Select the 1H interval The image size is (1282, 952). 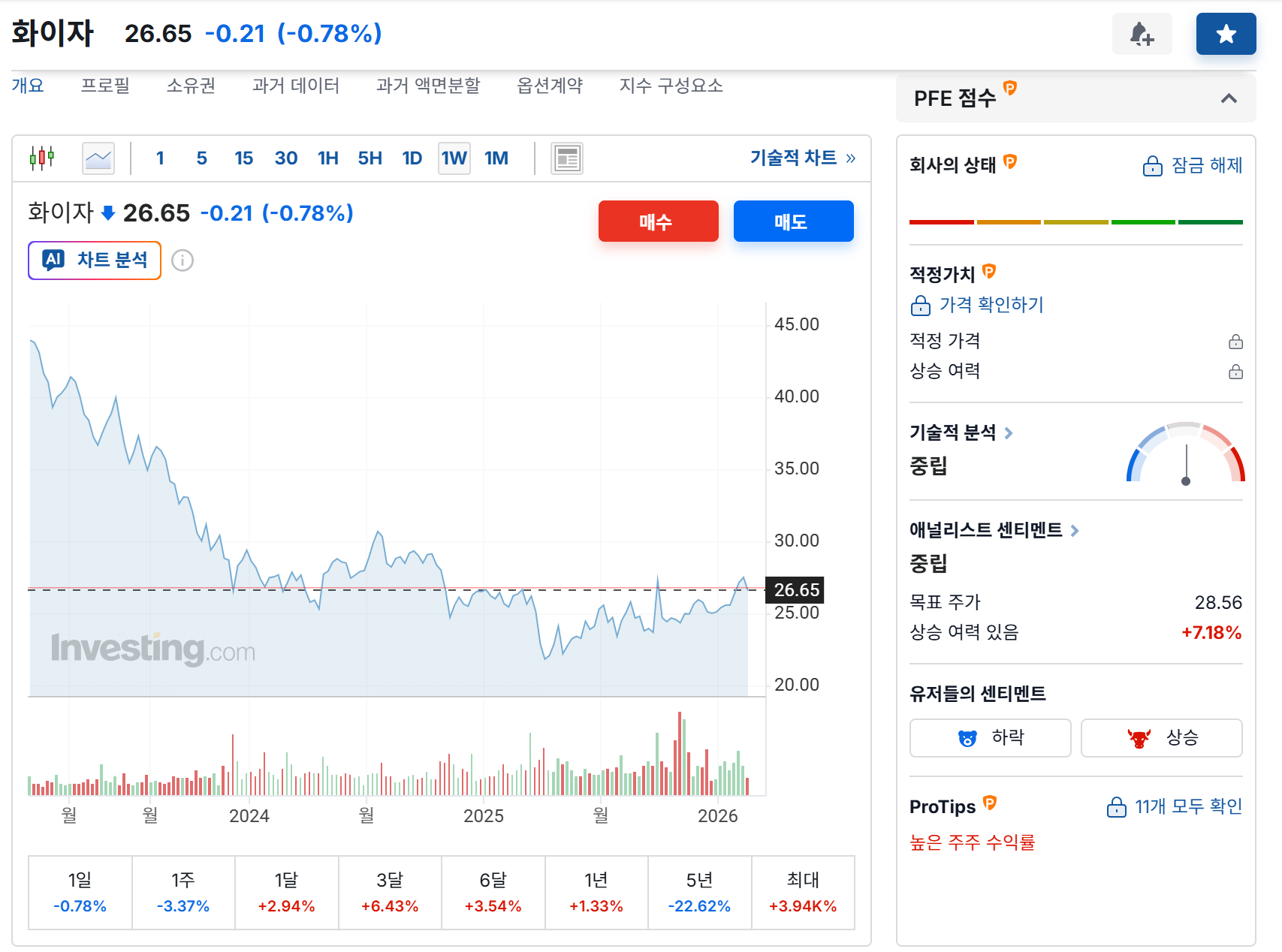[x=327, y=158]
